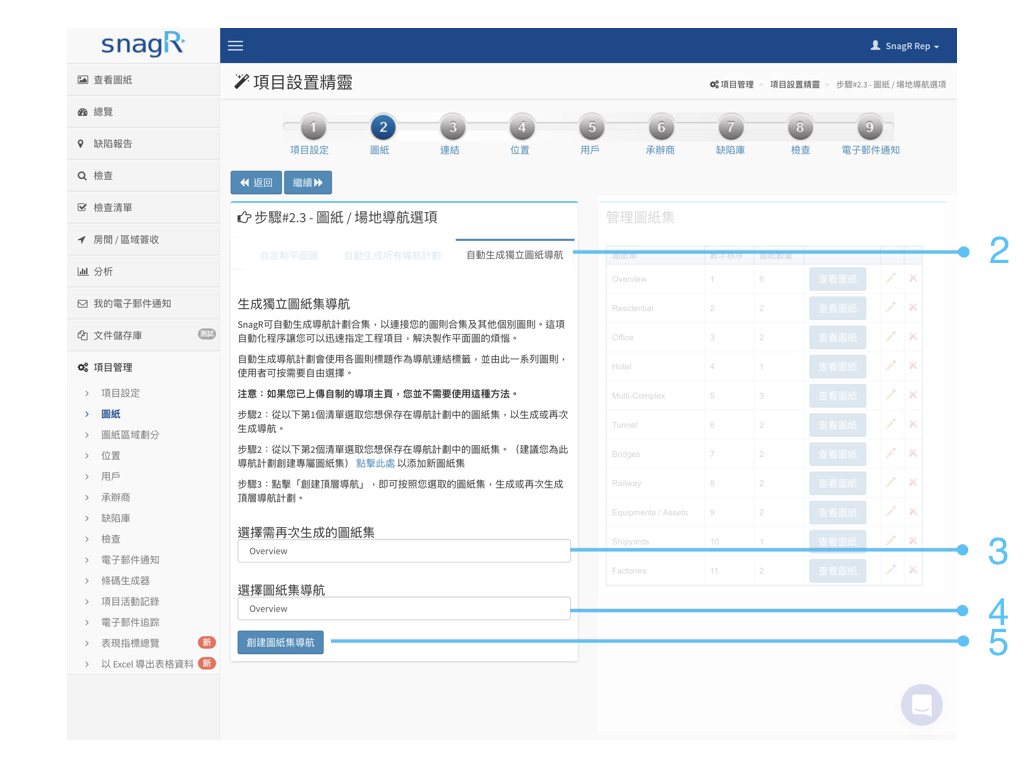Open the SnagR Rep user menu

904,46
